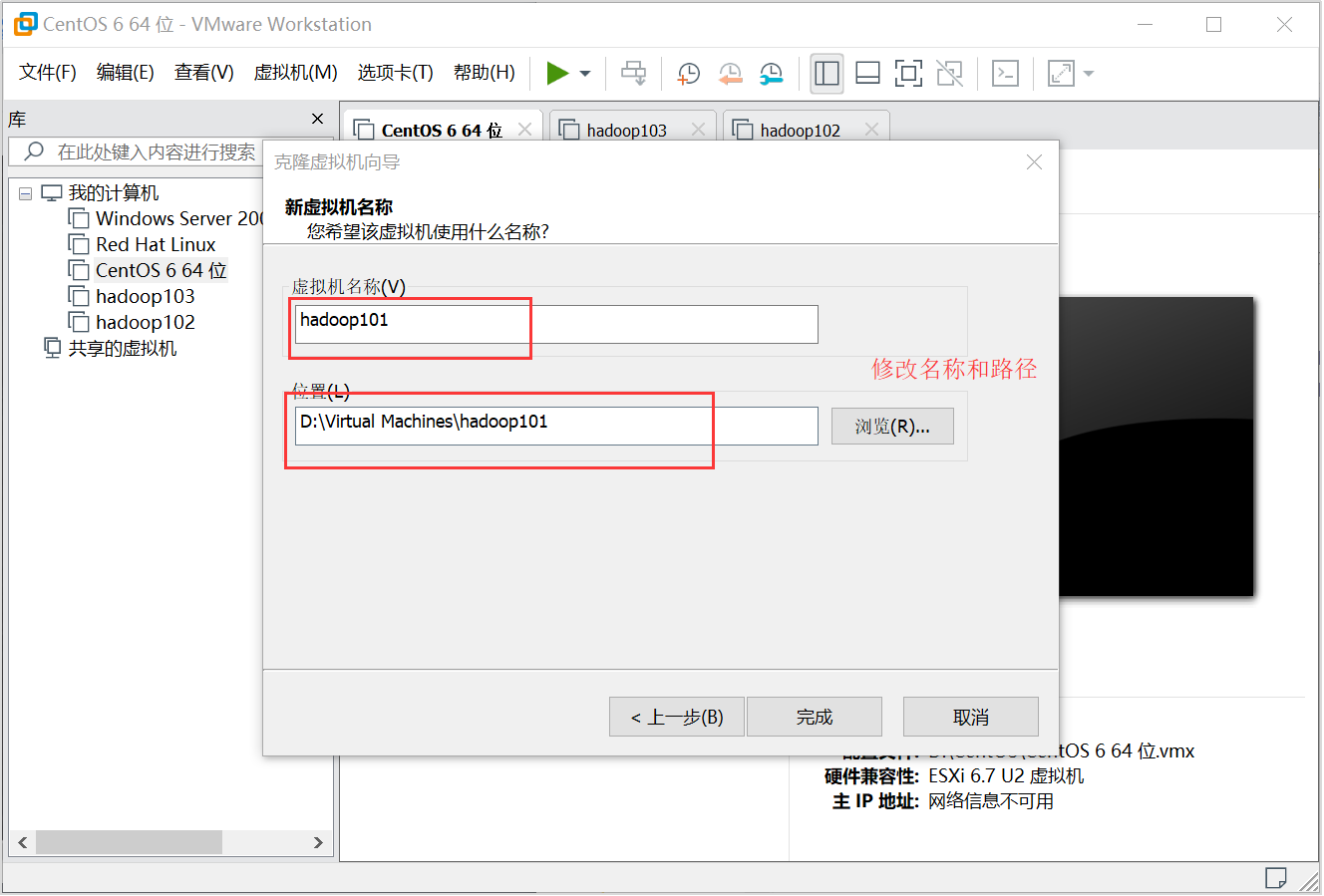Image resolution: width=1324 pixels, height=896 pixels.
Task: Click the library scrollbar left arrow
Action: point(22,842)
